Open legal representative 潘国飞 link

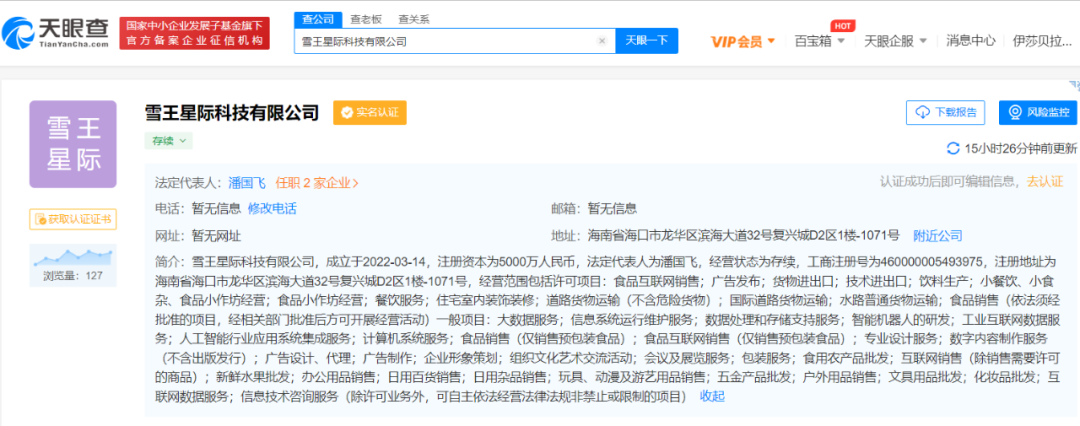coord(247,183)
